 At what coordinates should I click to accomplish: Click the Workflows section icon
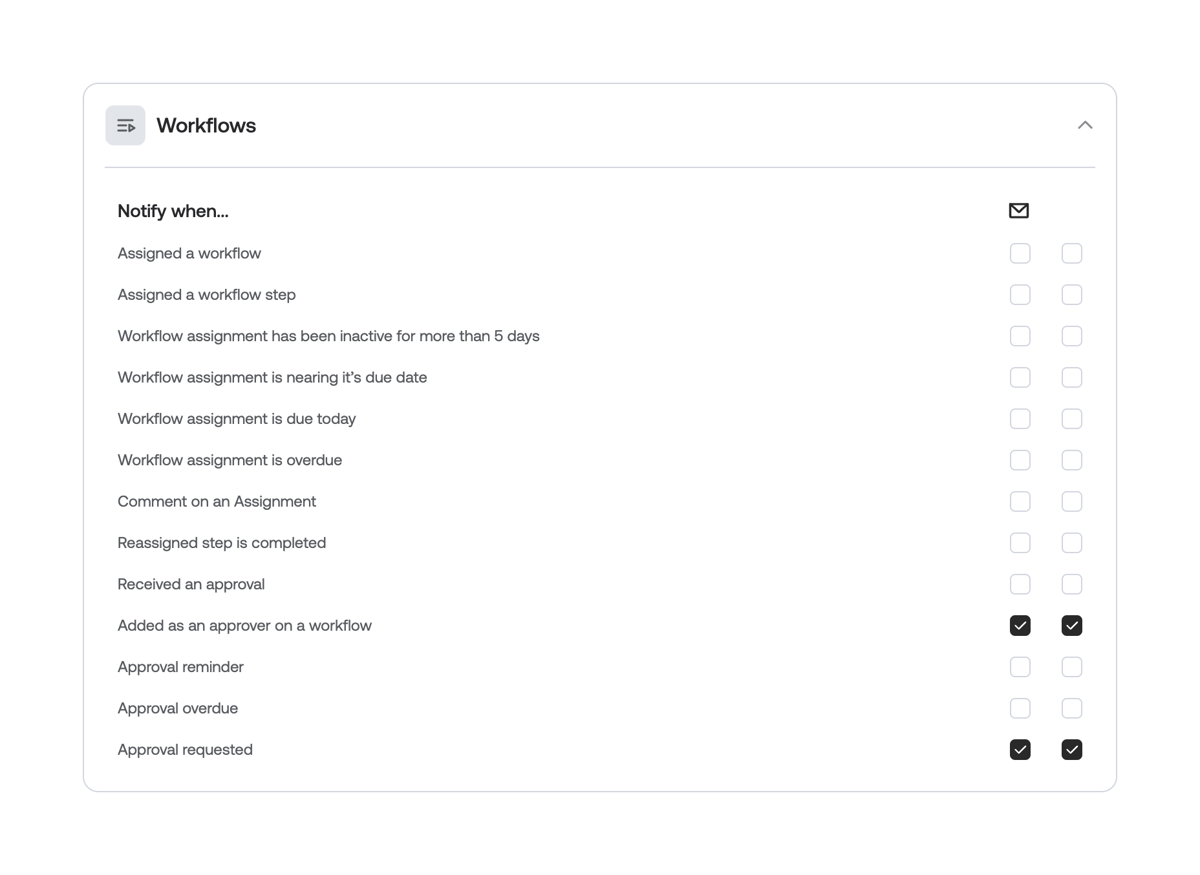pos(125,124)
